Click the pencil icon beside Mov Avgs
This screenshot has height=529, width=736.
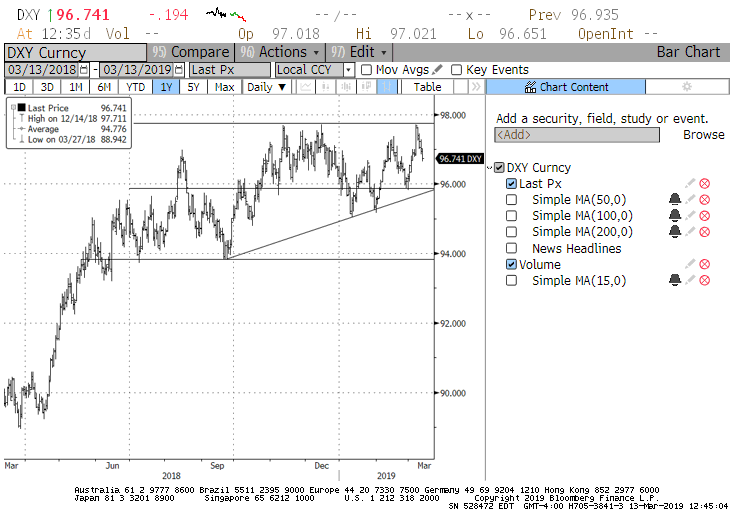(438, 70)
